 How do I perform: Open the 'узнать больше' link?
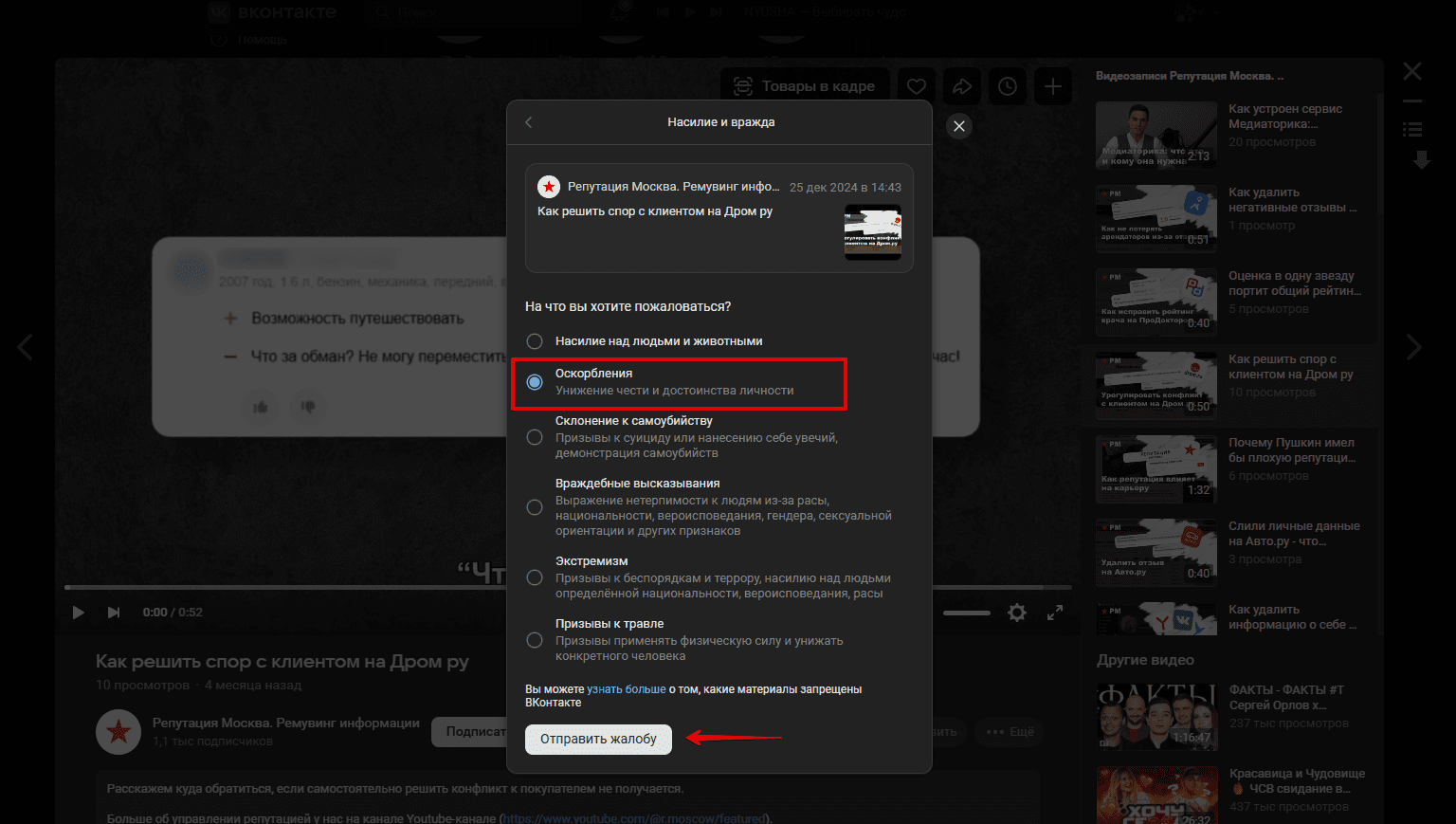click(x=626, y=689)
